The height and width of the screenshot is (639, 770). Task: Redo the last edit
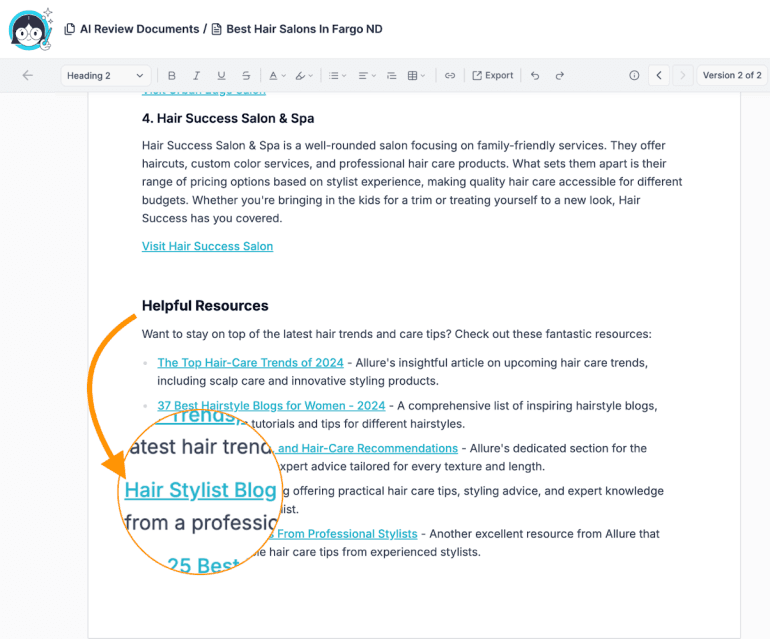coord(560,75)
